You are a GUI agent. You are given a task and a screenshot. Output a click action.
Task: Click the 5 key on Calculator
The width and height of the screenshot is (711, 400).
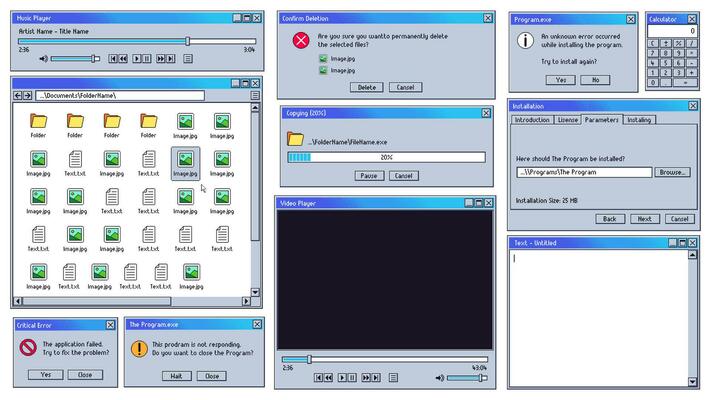click(666, 63)
